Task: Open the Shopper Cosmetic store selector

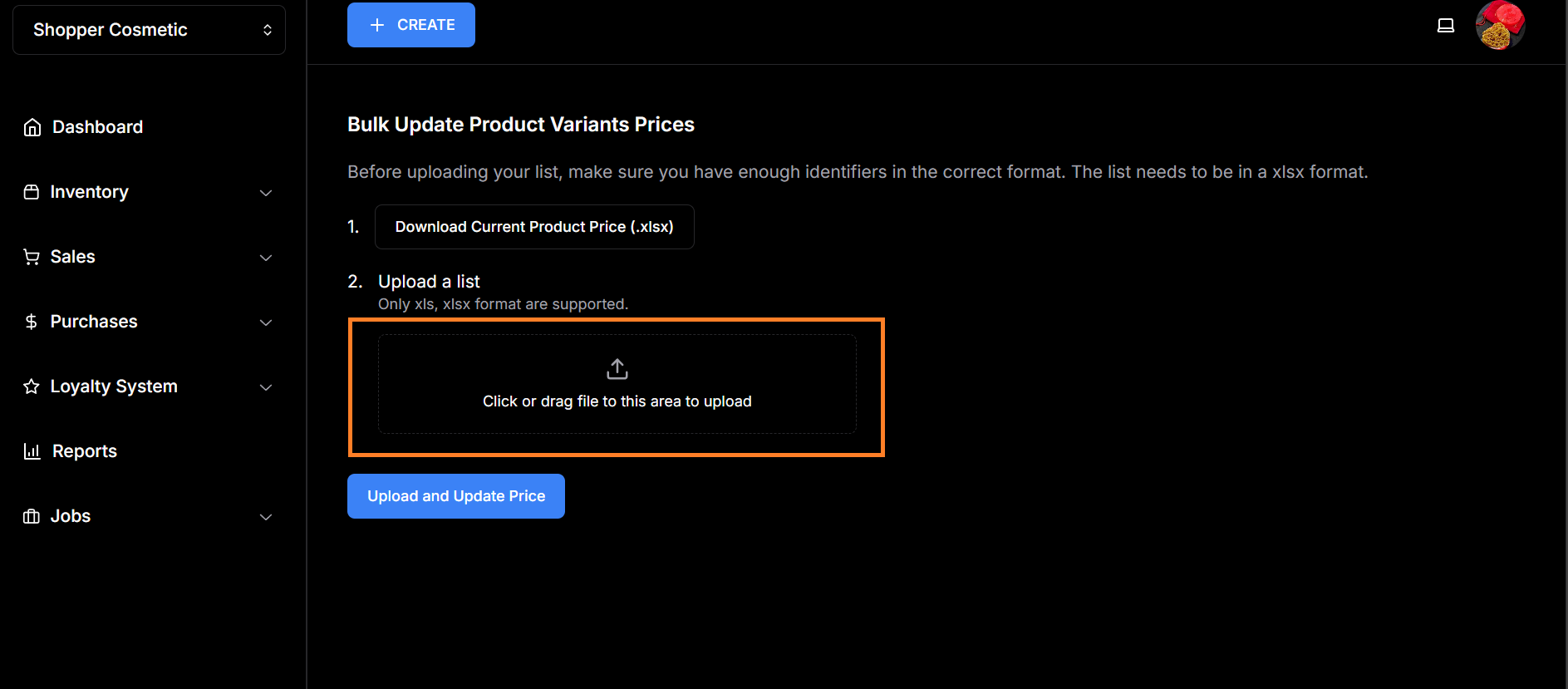Action: pos(150,30)
